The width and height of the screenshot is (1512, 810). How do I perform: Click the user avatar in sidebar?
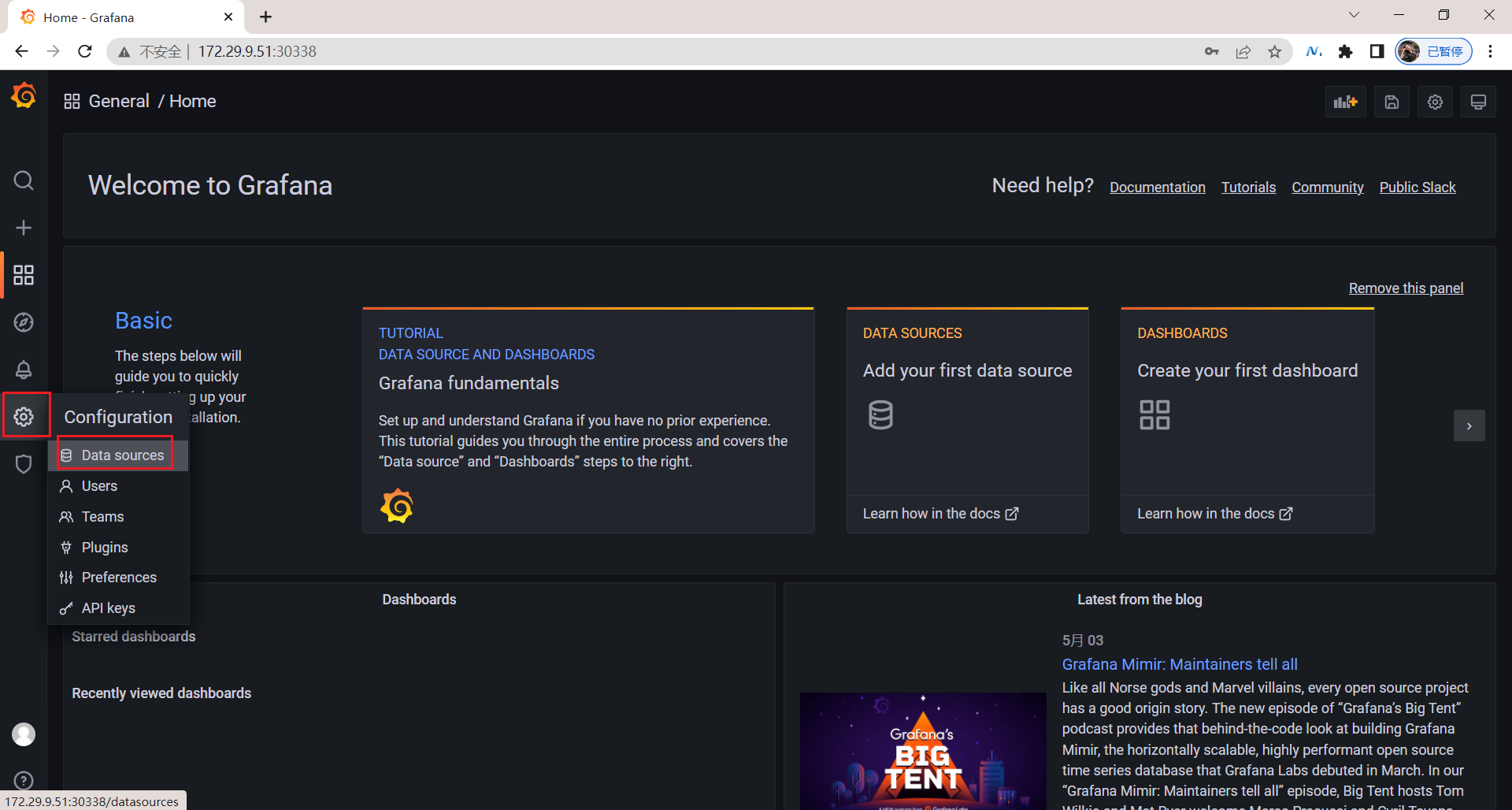24,734
